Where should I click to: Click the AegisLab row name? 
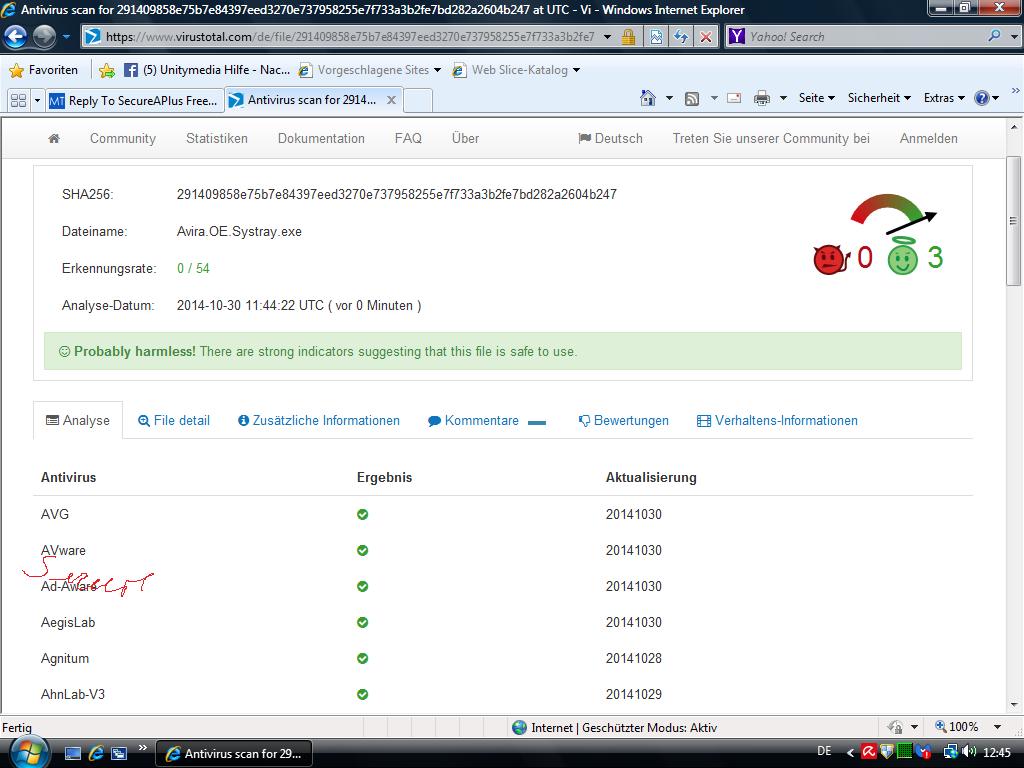[x=68, y=622]
